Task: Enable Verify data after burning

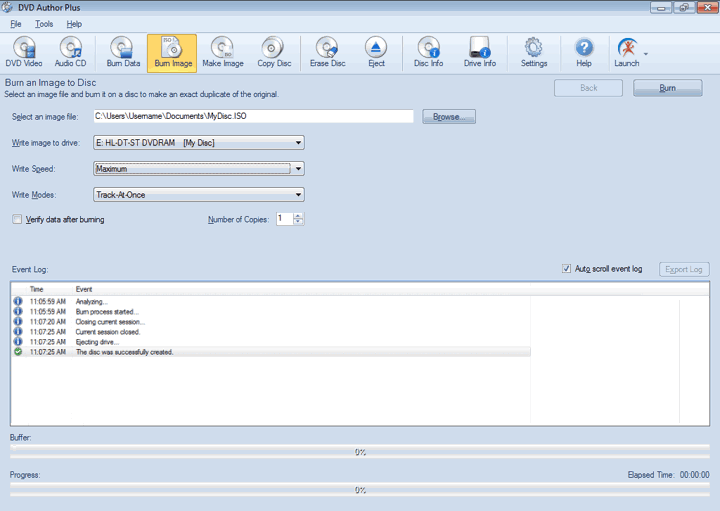Action: point(17,219)
